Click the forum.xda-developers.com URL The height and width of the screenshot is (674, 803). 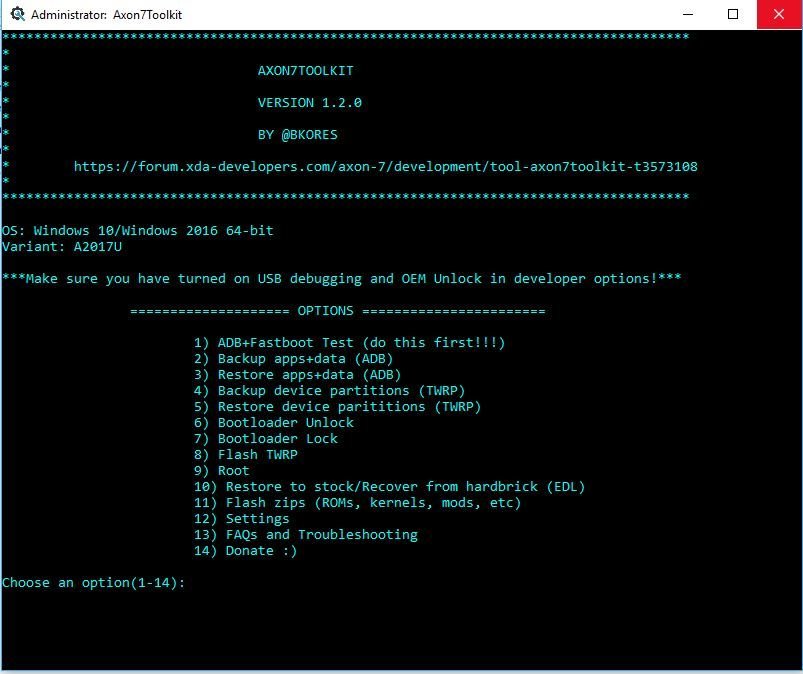(x=386, y=166)
